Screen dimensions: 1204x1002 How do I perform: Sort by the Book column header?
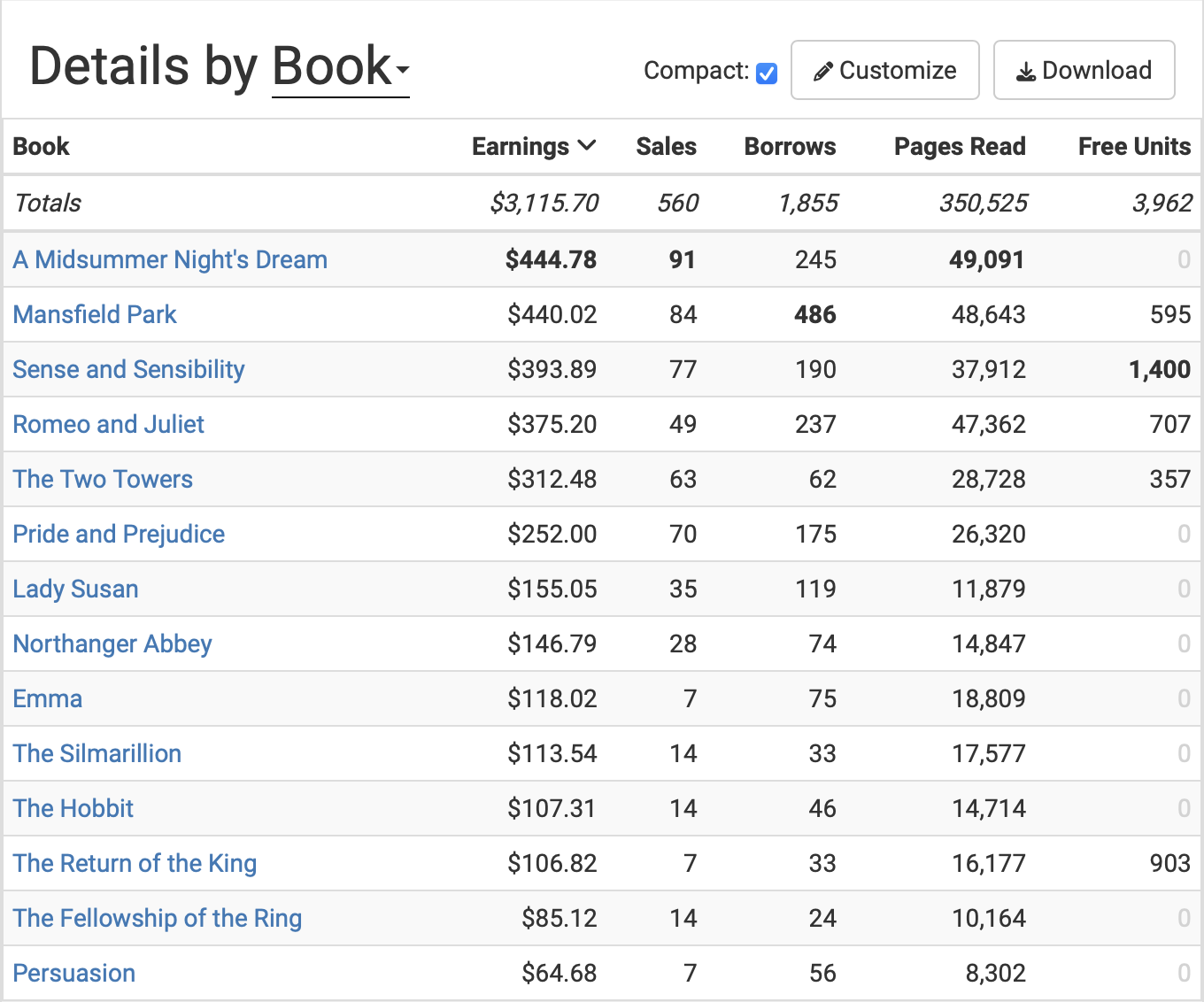(x=41, y=146)
